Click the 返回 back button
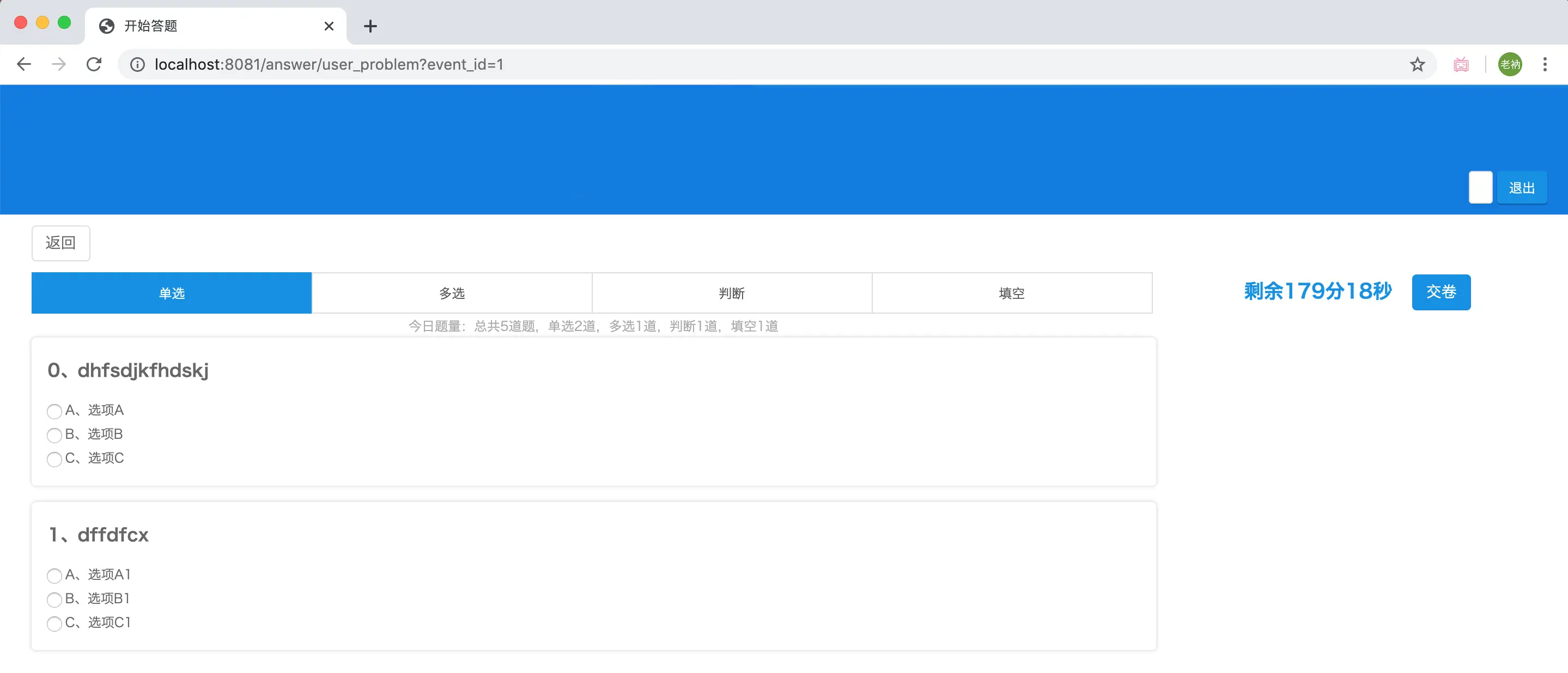Image resolution: width=1568 pixels, height=673 pixels. (x=61, y=243)
